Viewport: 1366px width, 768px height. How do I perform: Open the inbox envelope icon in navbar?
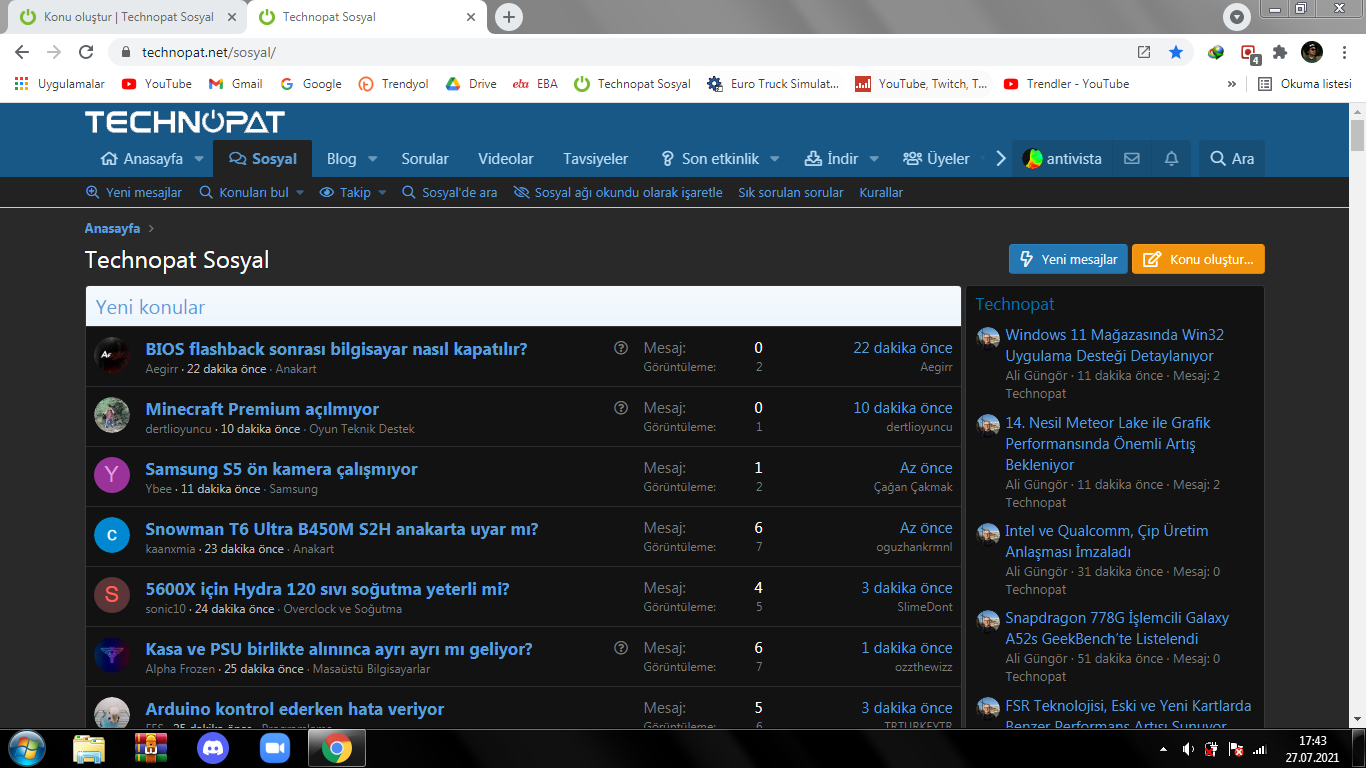tap(1132, 159)
